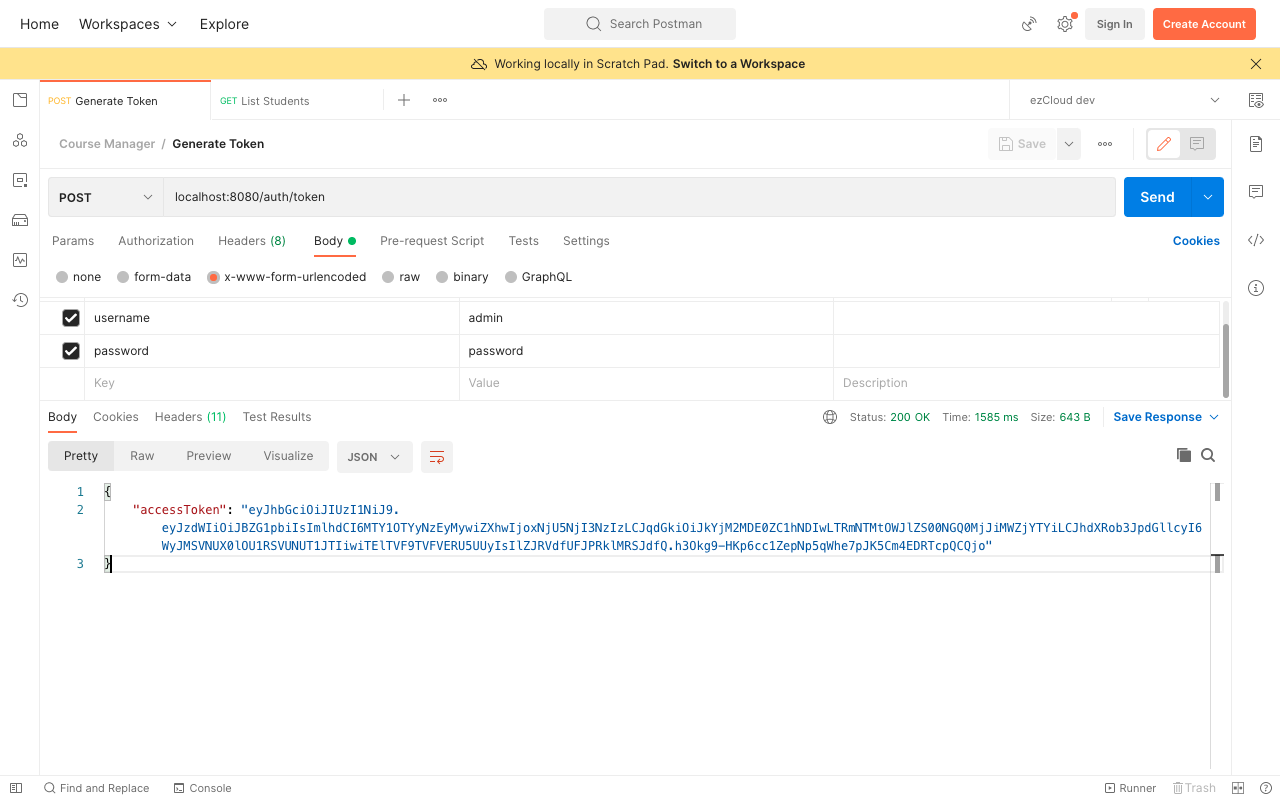Click Switch to a Workspace link
The width and height of the screenshot is (1280, 800).
739,64
